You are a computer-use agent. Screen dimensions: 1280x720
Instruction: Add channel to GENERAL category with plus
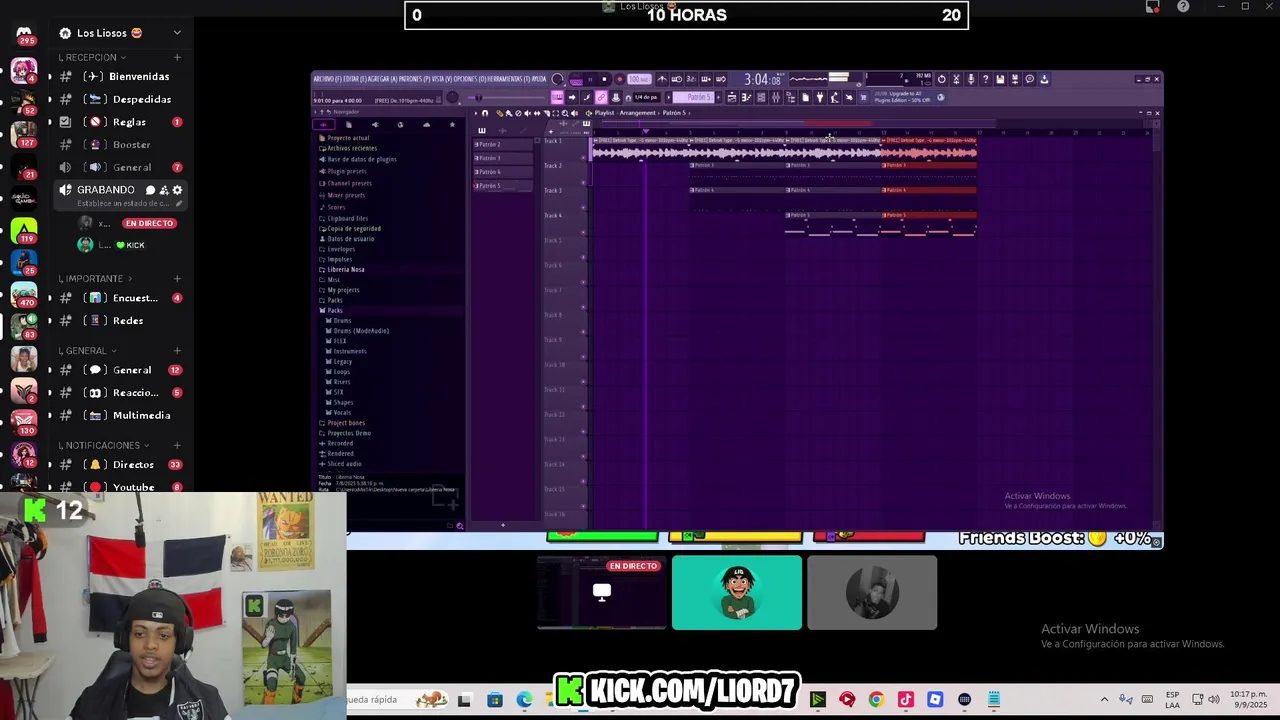pyautogui.click(x=177, y=351)
